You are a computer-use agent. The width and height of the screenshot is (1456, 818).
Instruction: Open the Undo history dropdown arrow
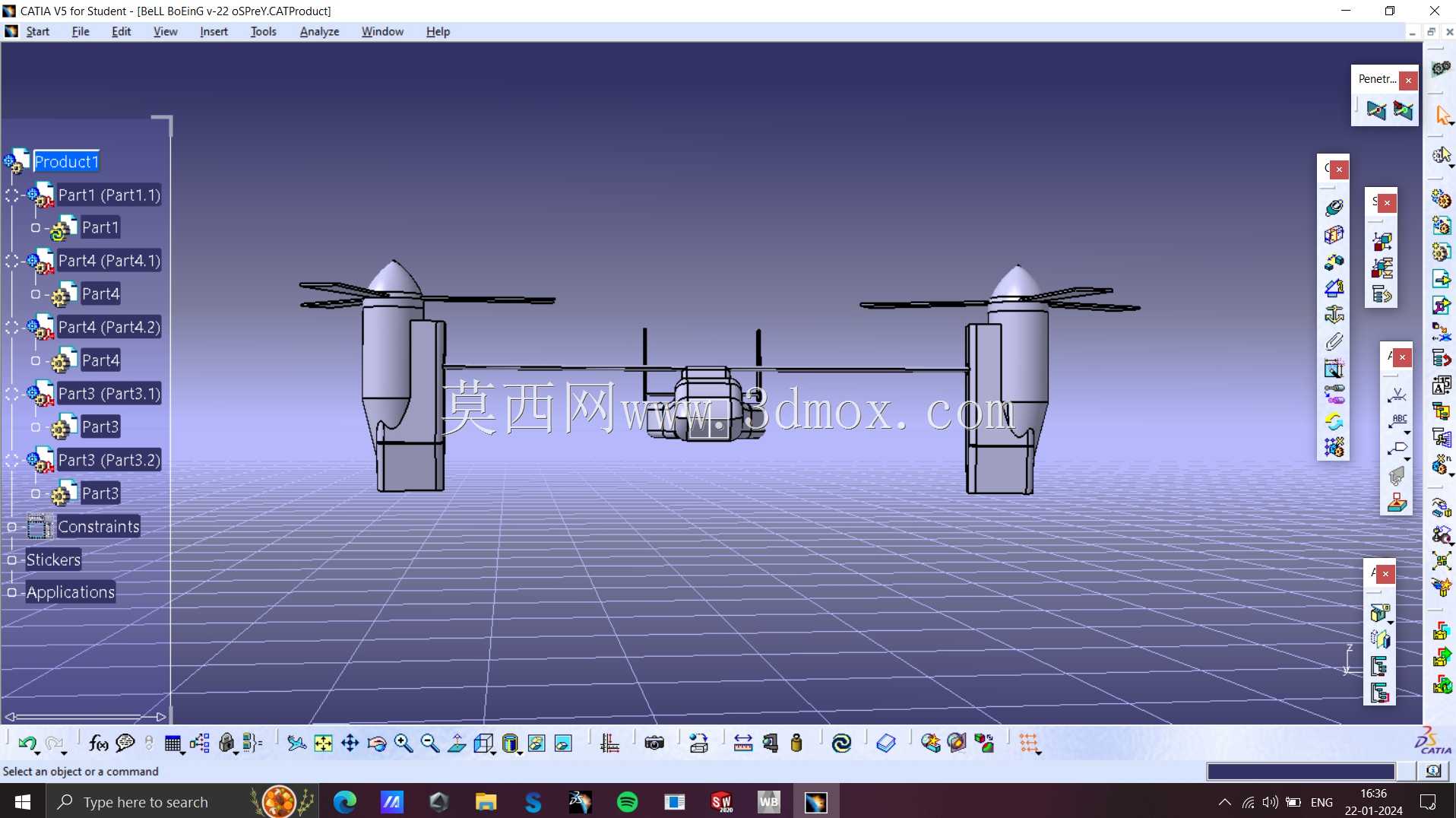coord(36,753)
